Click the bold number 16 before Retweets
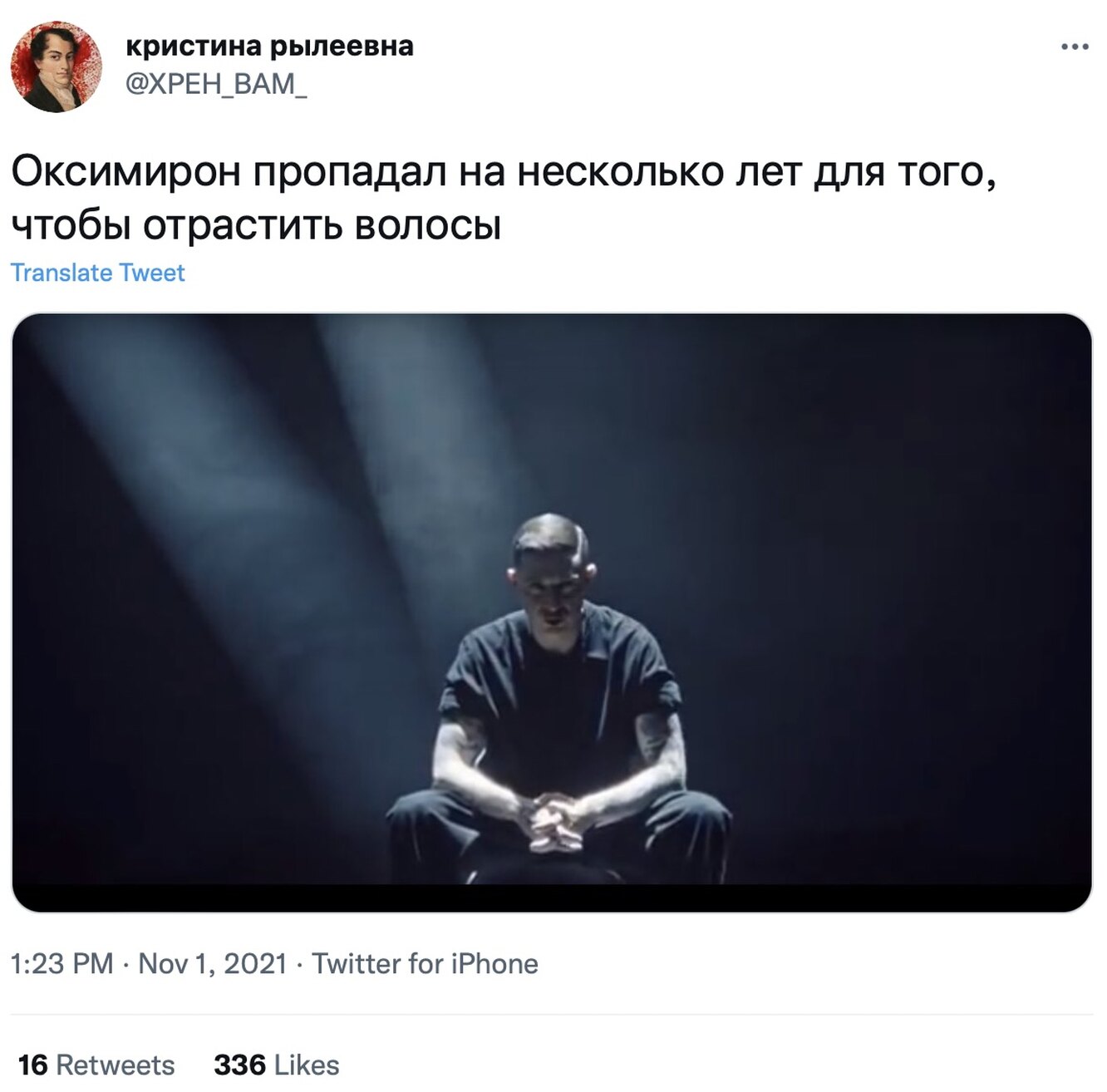Viewport: 1107px width, 1092px height. click(33, 1065)
